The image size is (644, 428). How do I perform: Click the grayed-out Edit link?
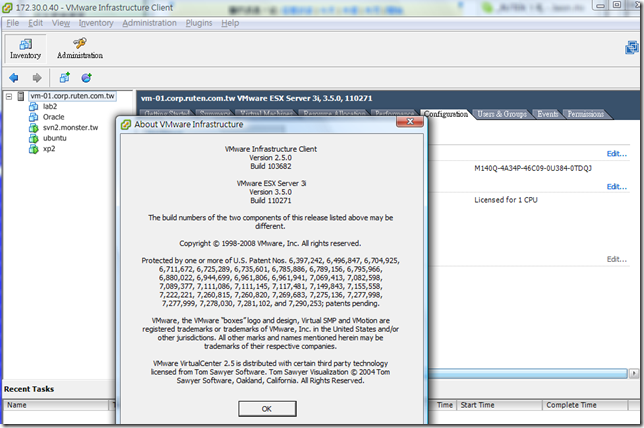[616, 259]
